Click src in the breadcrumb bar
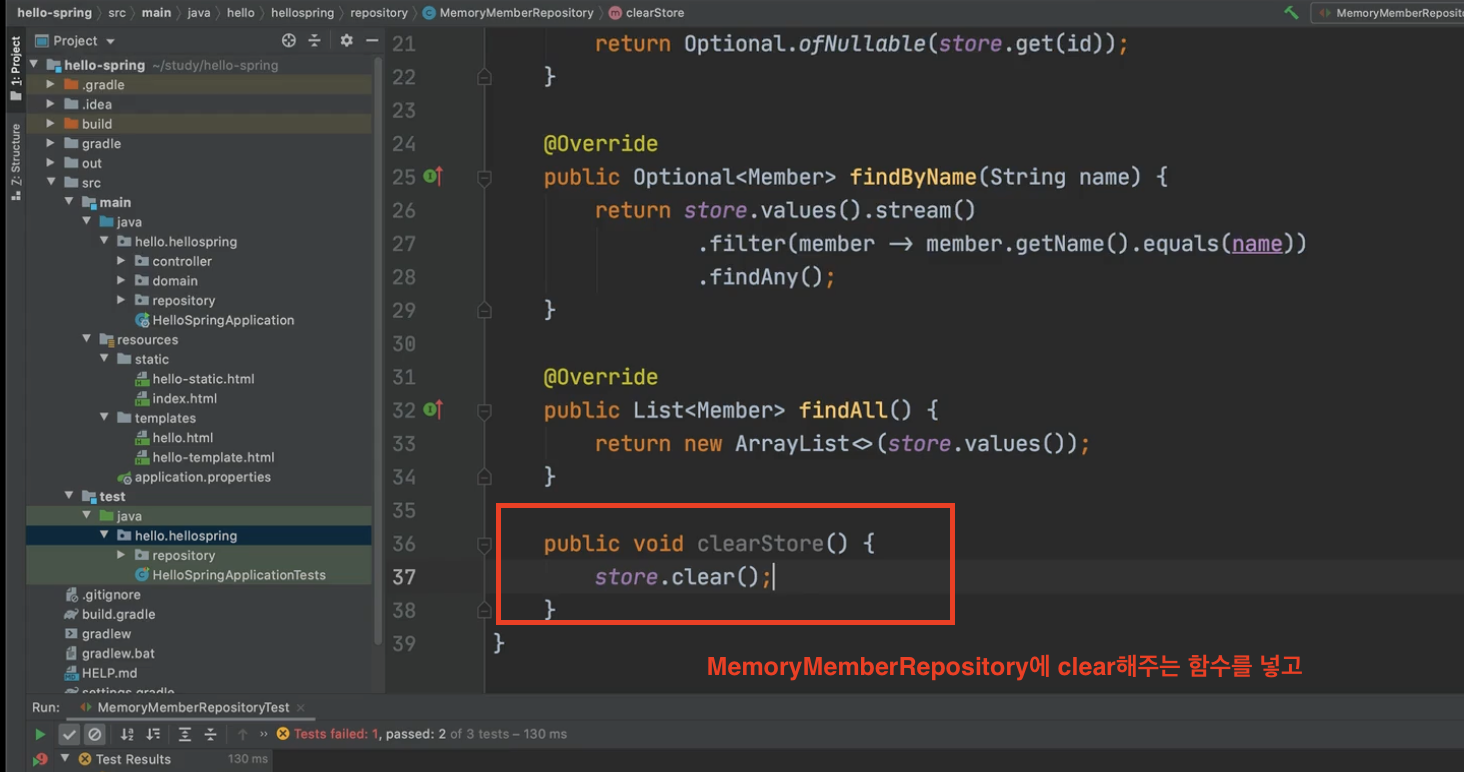Screen dimensions: 1464x772 pos(117,13)
